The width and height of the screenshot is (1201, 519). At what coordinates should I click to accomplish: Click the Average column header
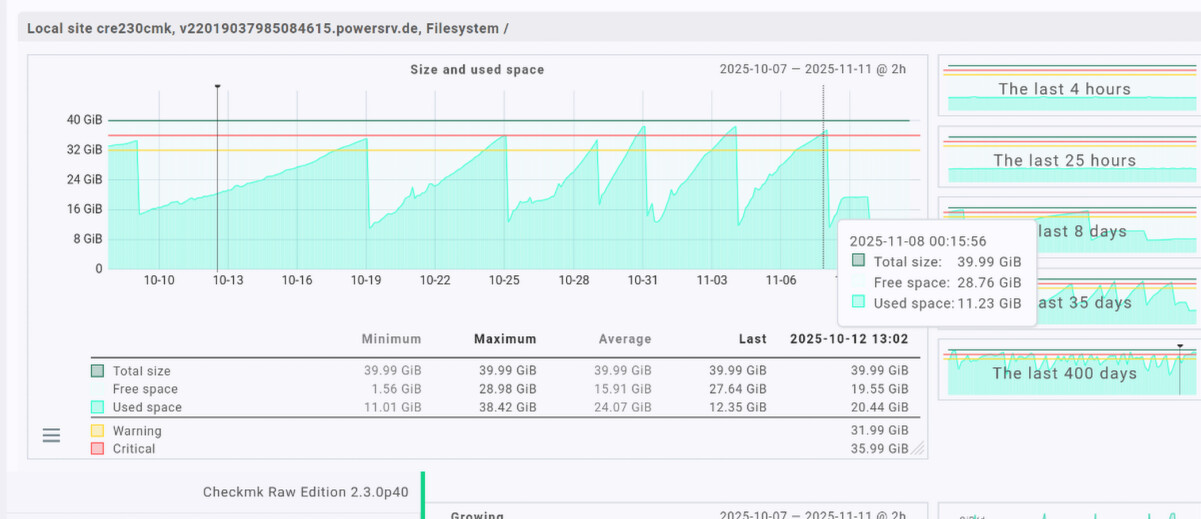(624, 339)
